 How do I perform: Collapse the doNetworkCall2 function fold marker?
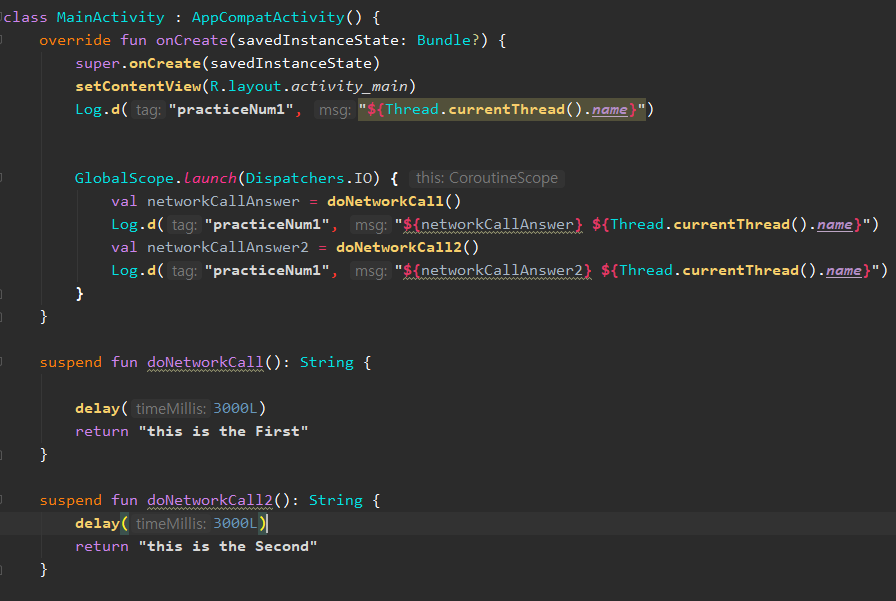click(1, 500)
